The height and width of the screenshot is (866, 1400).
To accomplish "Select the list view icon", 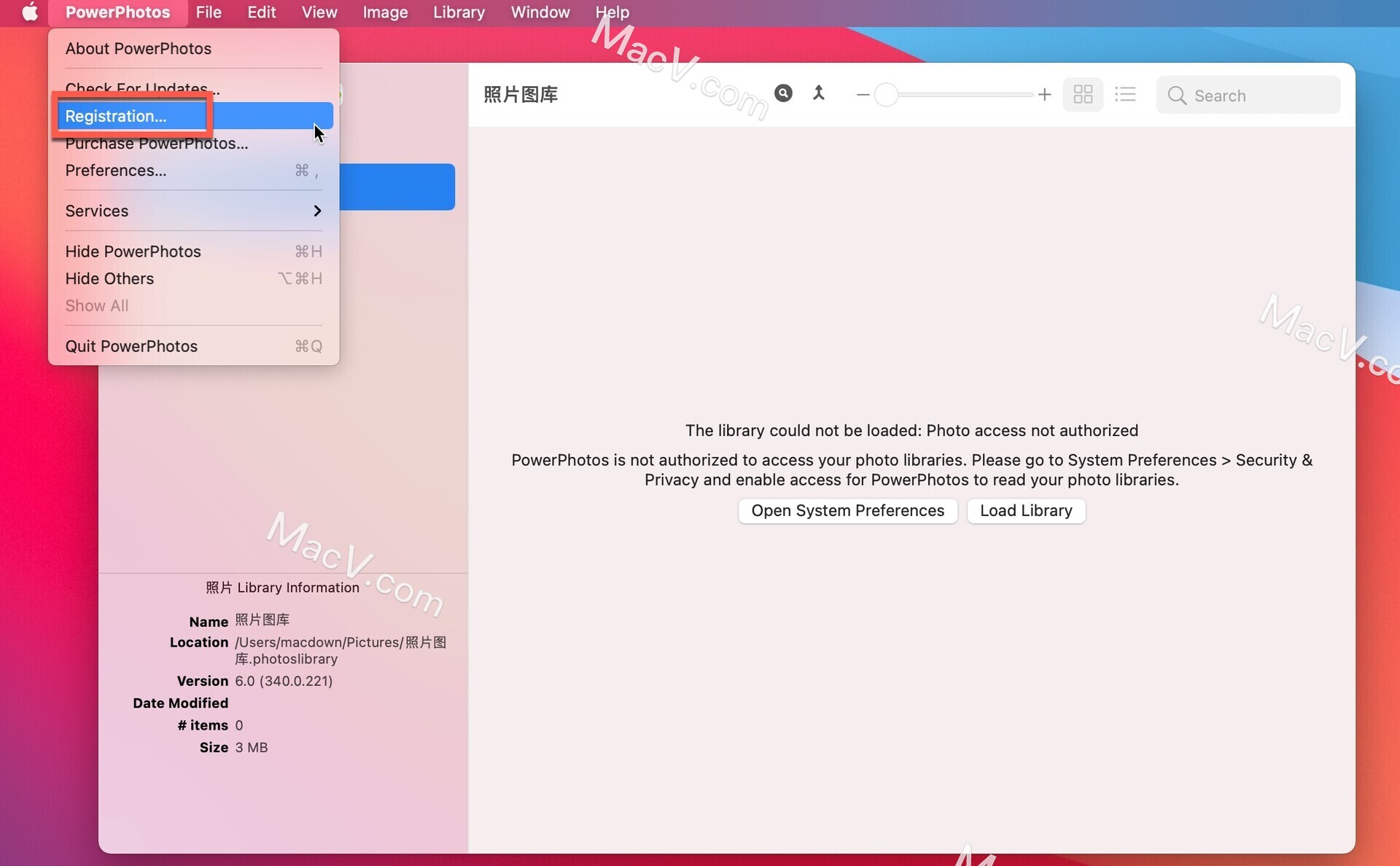I will click(1125, 95).
